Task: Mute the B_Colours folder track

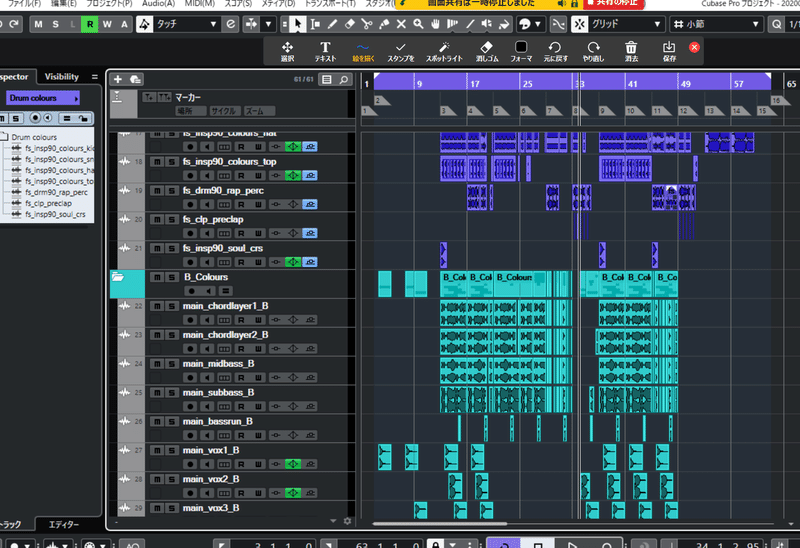Action: [157, 277]
